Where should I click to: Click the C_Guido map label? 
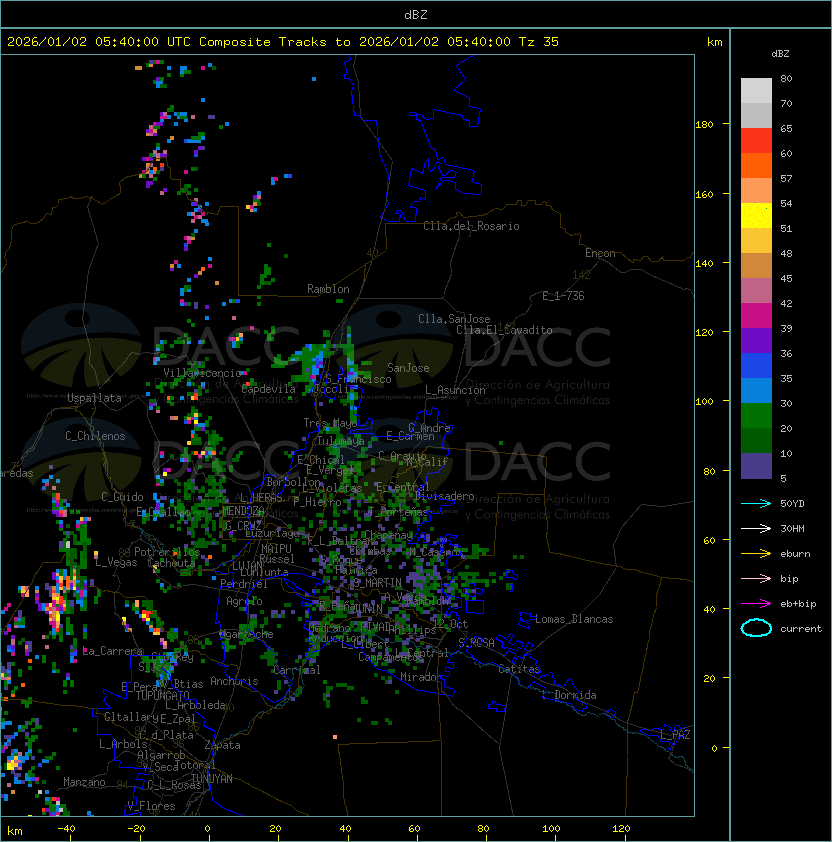tap(122, 497)
